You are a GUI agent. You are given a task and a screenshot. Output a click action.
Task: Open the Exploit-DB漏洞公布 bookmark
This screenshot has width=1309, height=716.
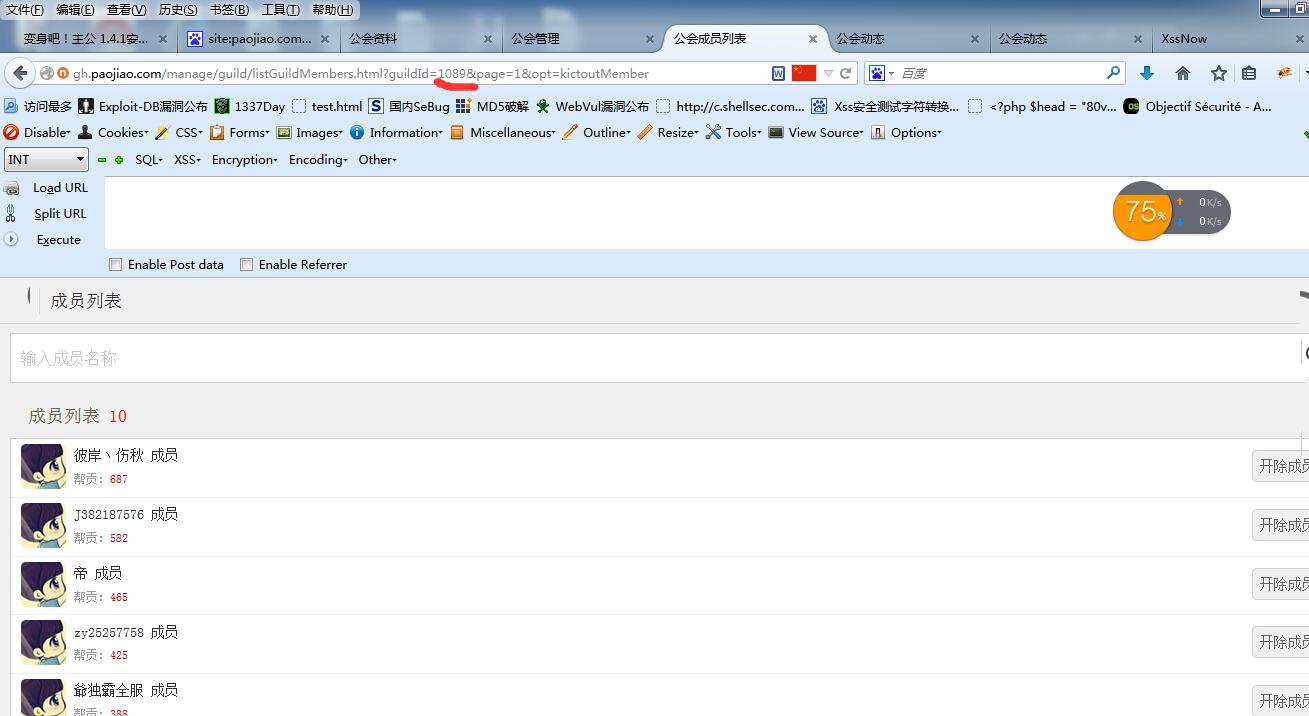point(143,106)
